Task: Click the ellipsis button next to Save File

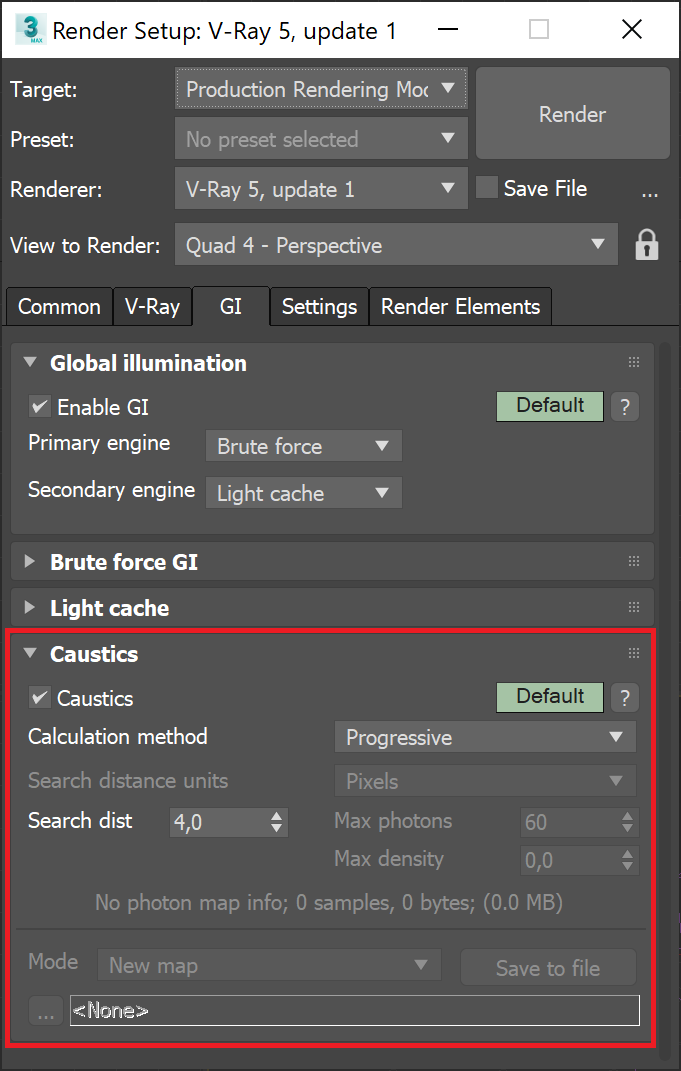Action: [x=650, y=190]
